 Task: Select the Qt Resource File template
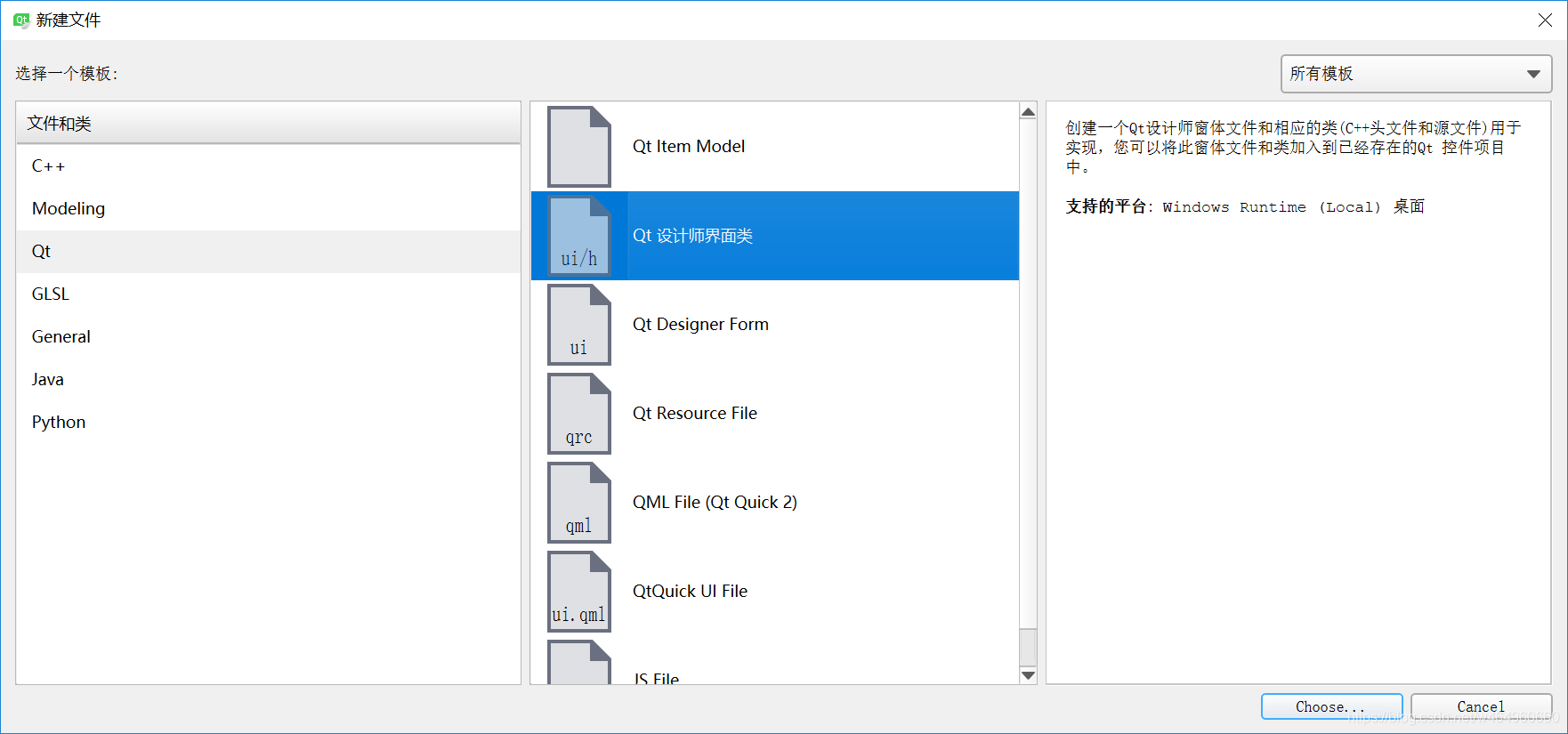pyautogui.click(x=775, y=414)
